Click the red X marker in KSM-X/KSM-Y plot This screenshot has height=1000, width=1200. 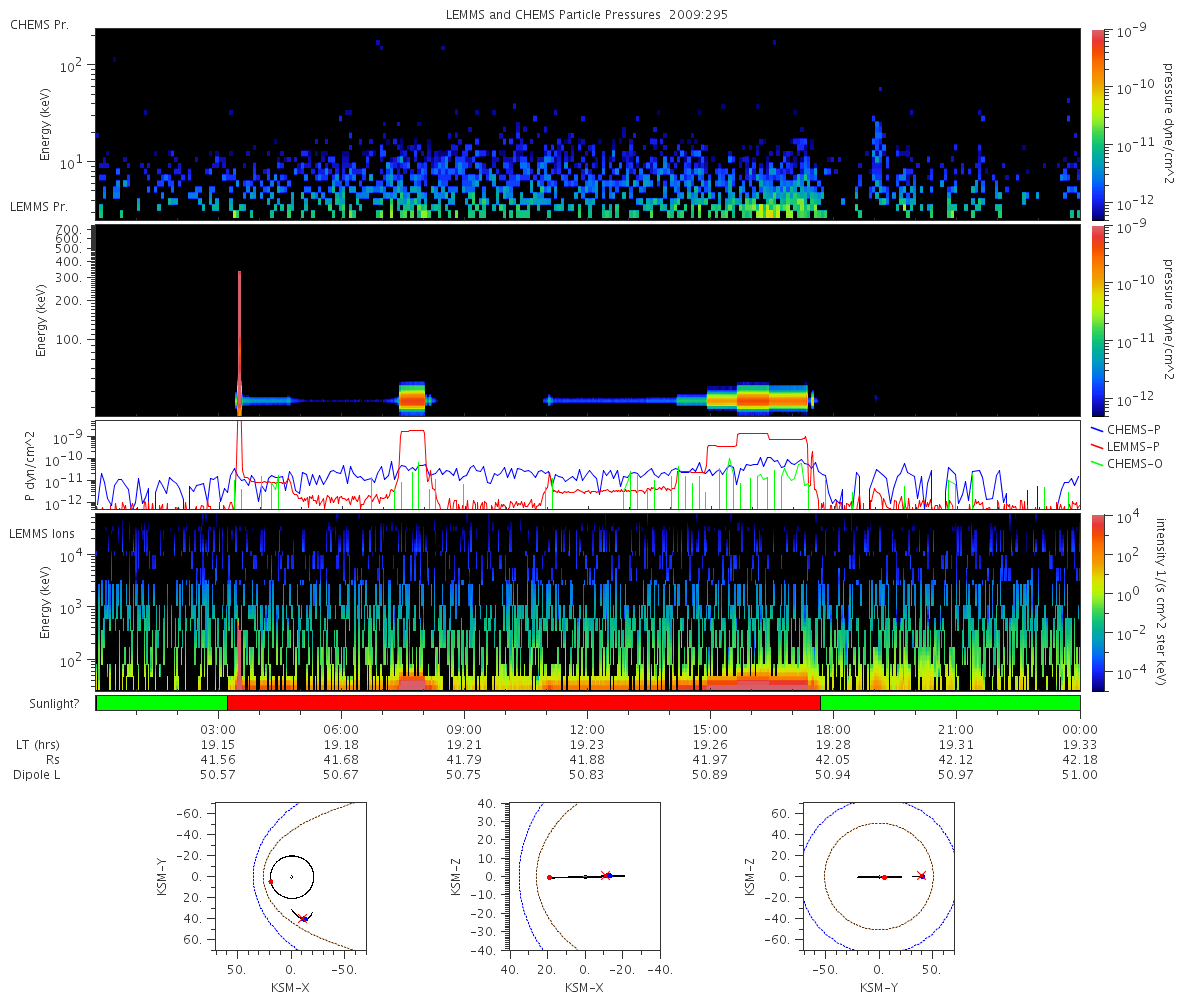click(x=303, y=917)
